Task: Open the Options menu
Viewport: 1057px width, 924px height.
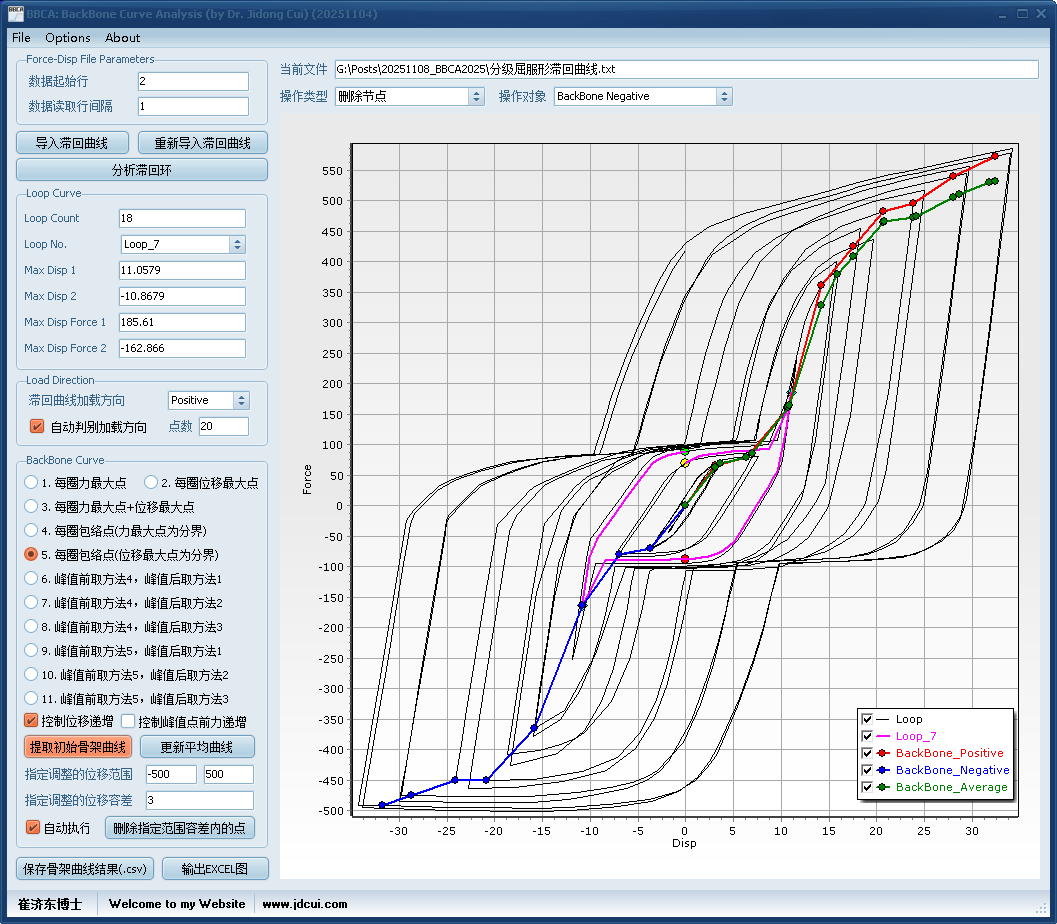Action: [x=67, y=38]
